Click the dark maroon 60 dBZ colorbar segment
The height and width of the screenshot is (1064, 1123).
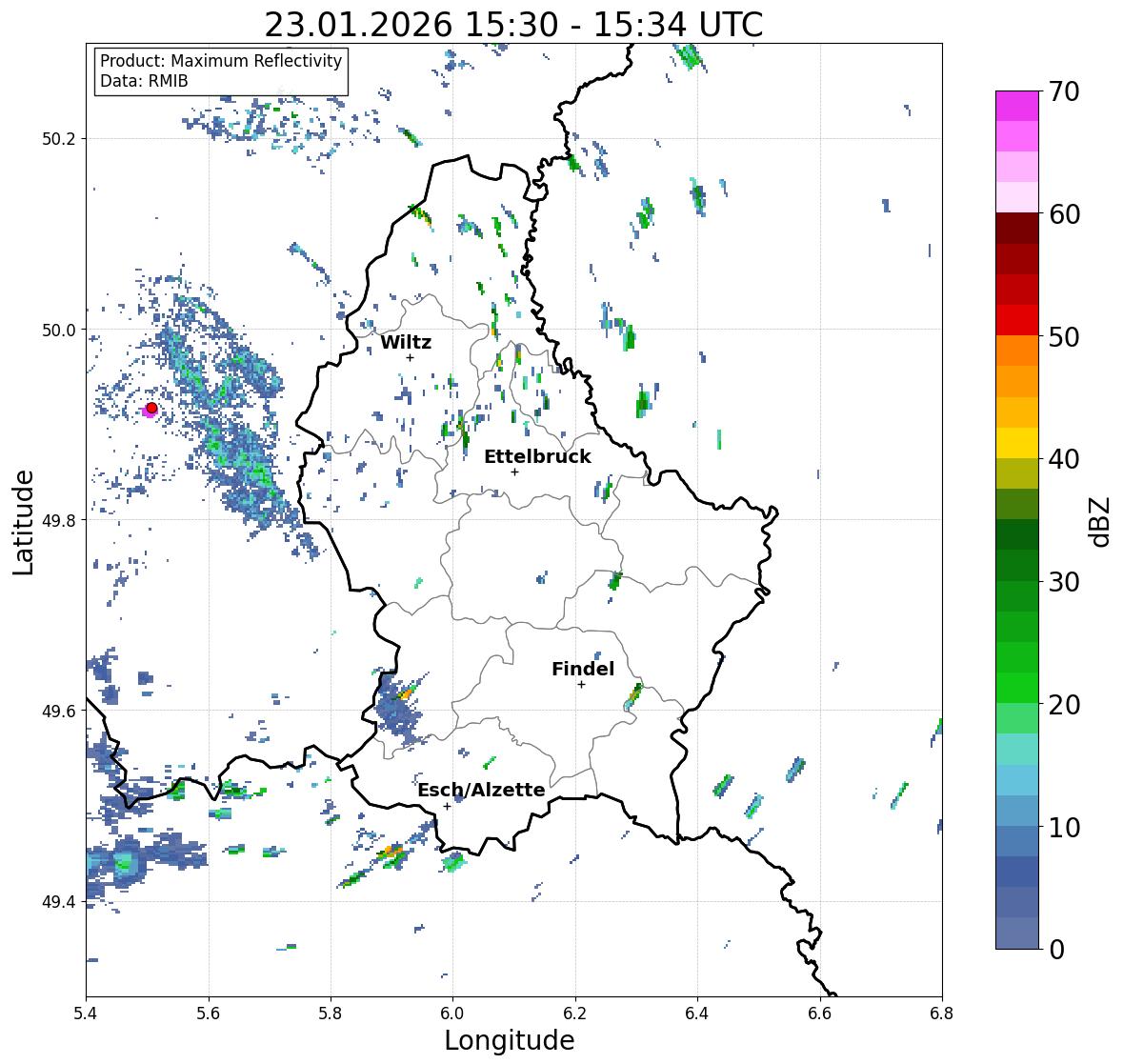[x=1017, y=229]
